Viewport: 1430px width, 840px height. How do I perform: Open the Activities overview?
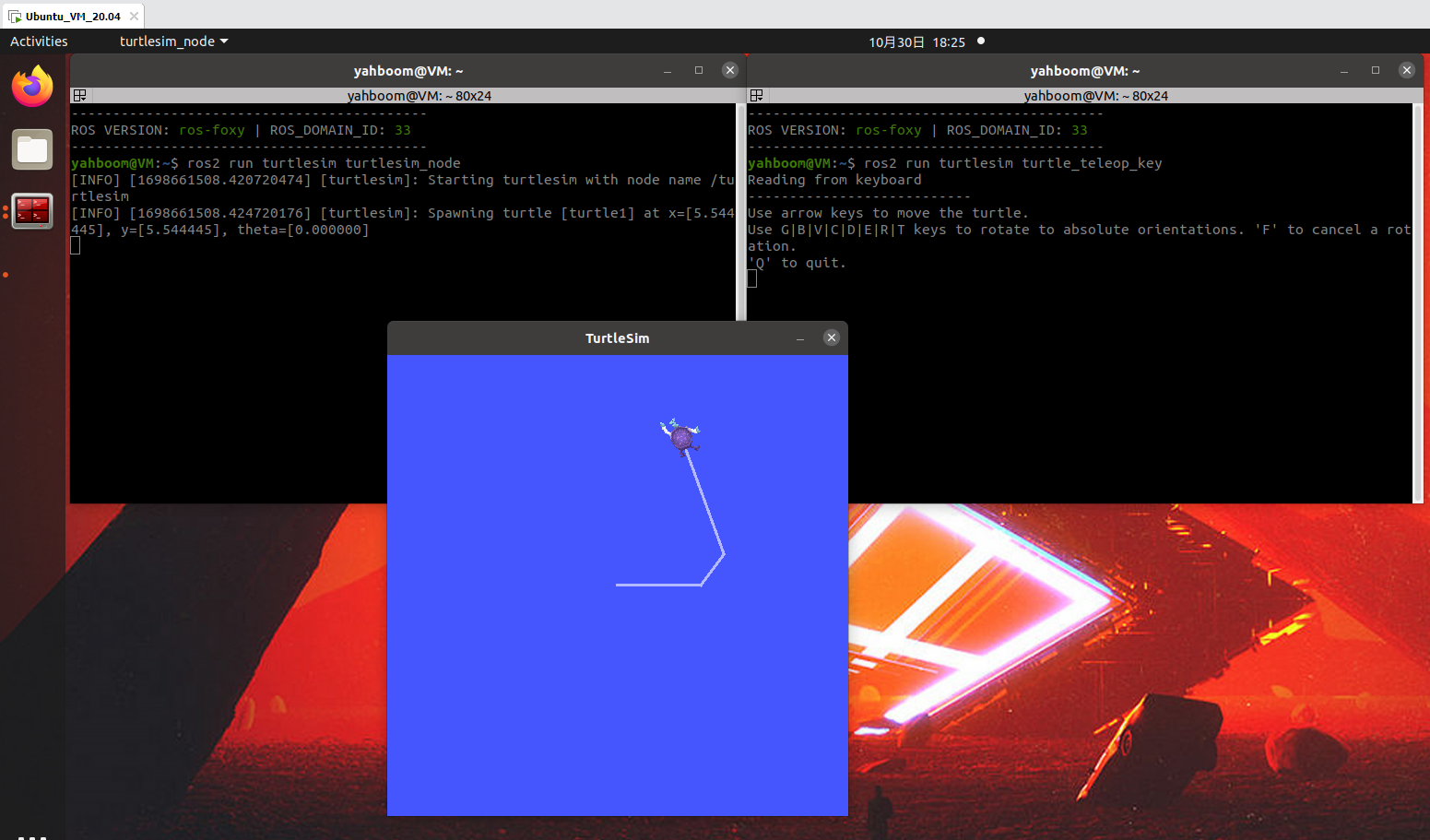(39, 41)
